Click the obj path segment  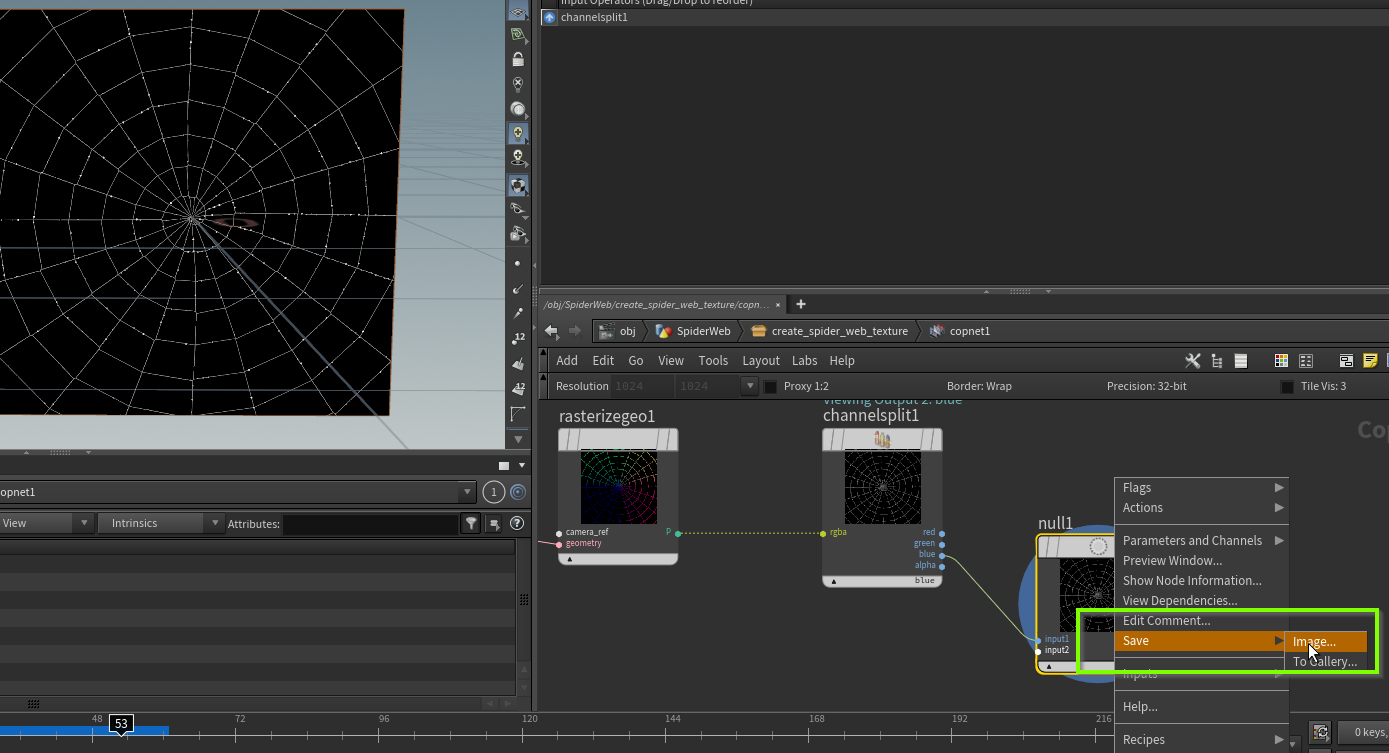[x=618, y=331]
